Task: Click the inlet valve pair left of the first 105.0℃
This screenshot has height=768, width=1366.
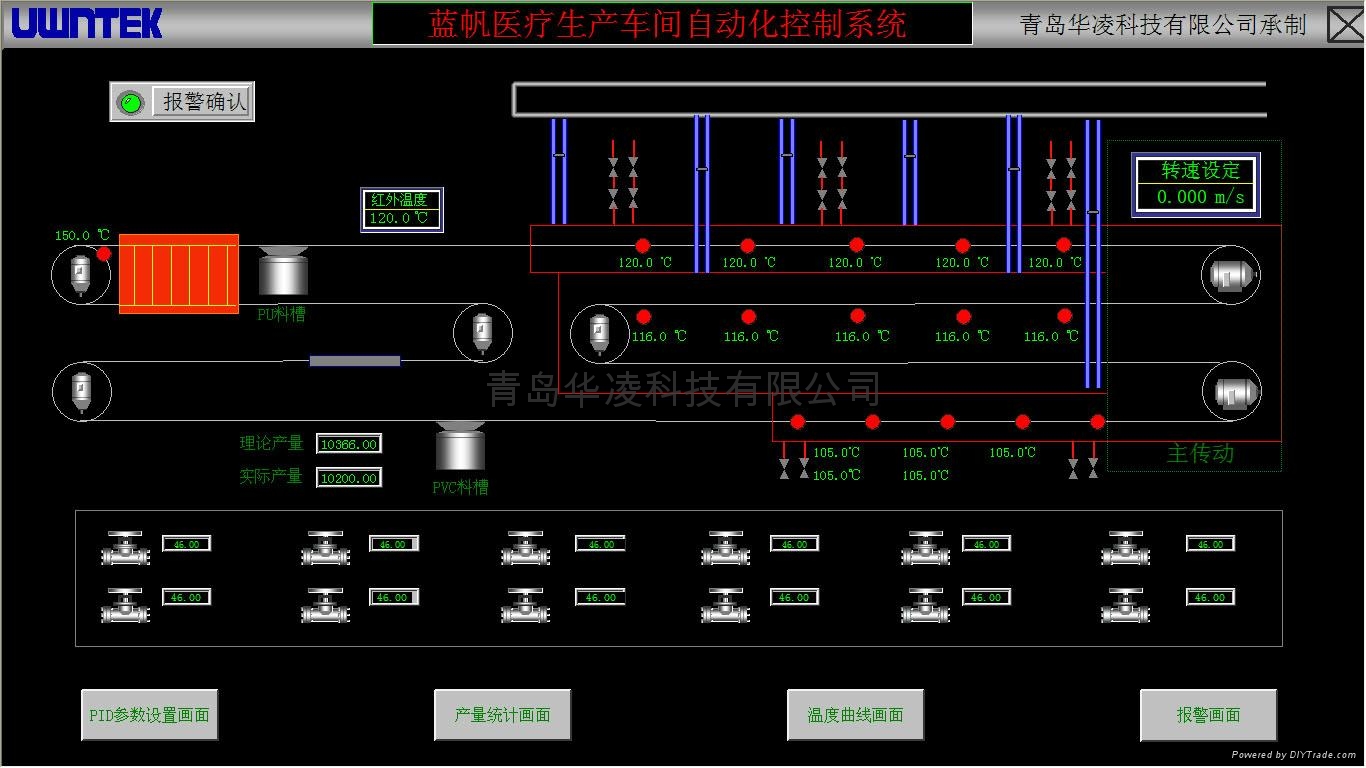Action: (794, 460)
